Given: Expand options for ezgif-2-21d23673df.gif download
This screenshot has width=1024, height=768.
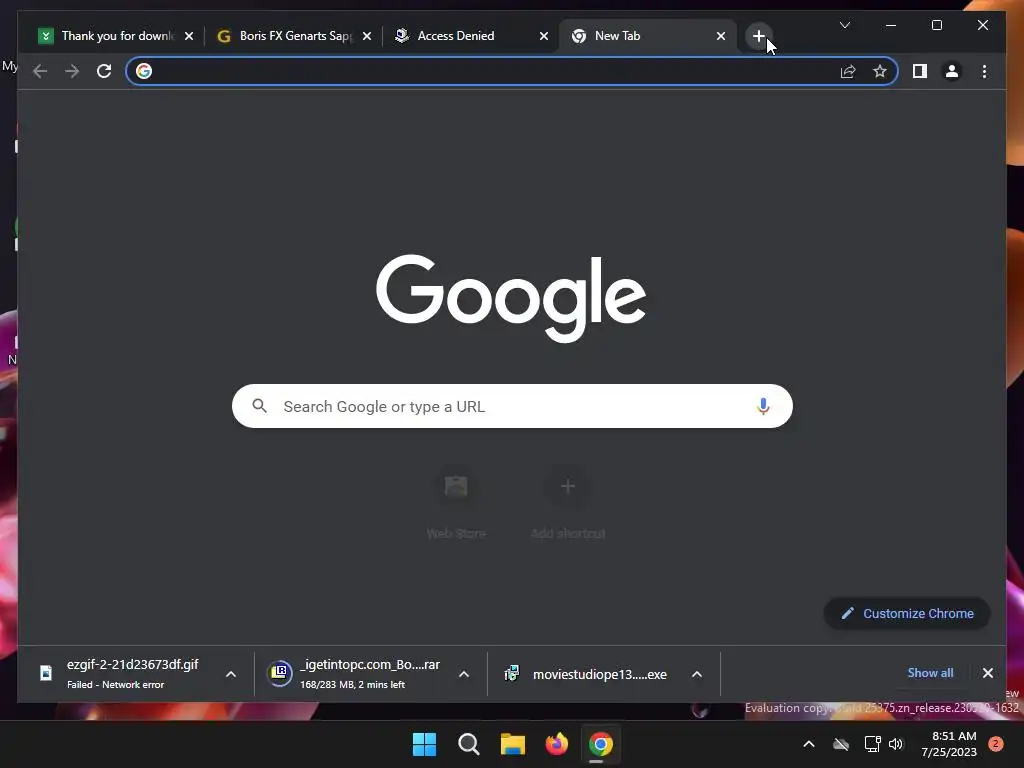Looking at the screenshot, I should (231, 674).
